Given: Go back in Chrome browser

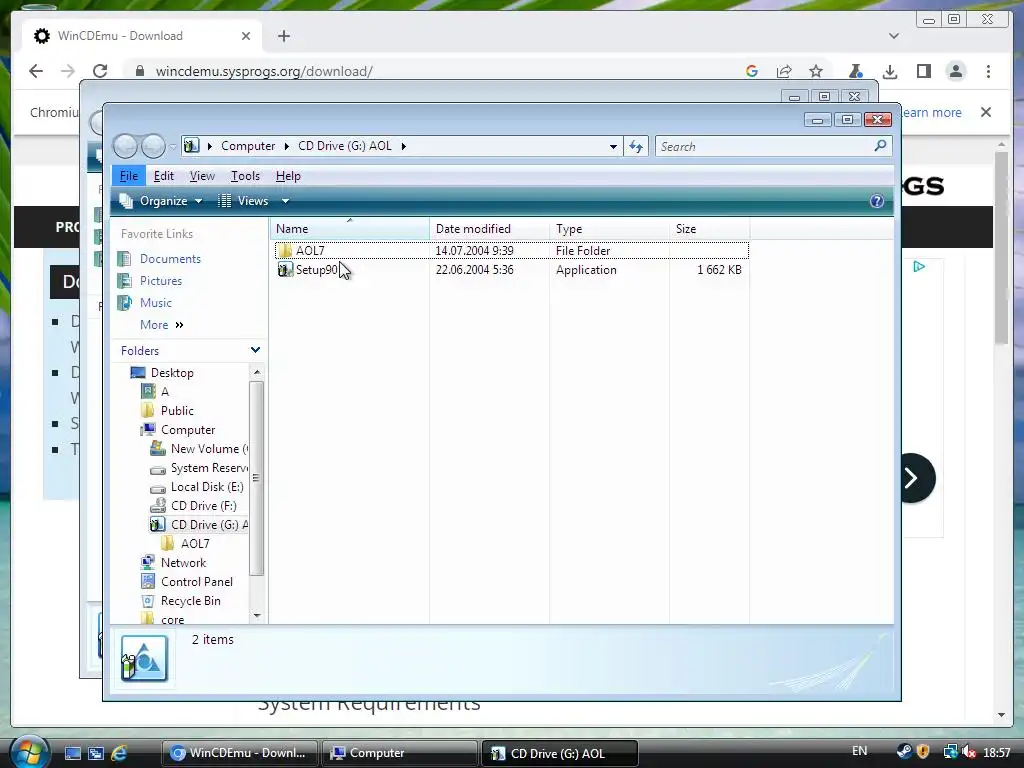Looking at the screenshot, I should (36, 71).
